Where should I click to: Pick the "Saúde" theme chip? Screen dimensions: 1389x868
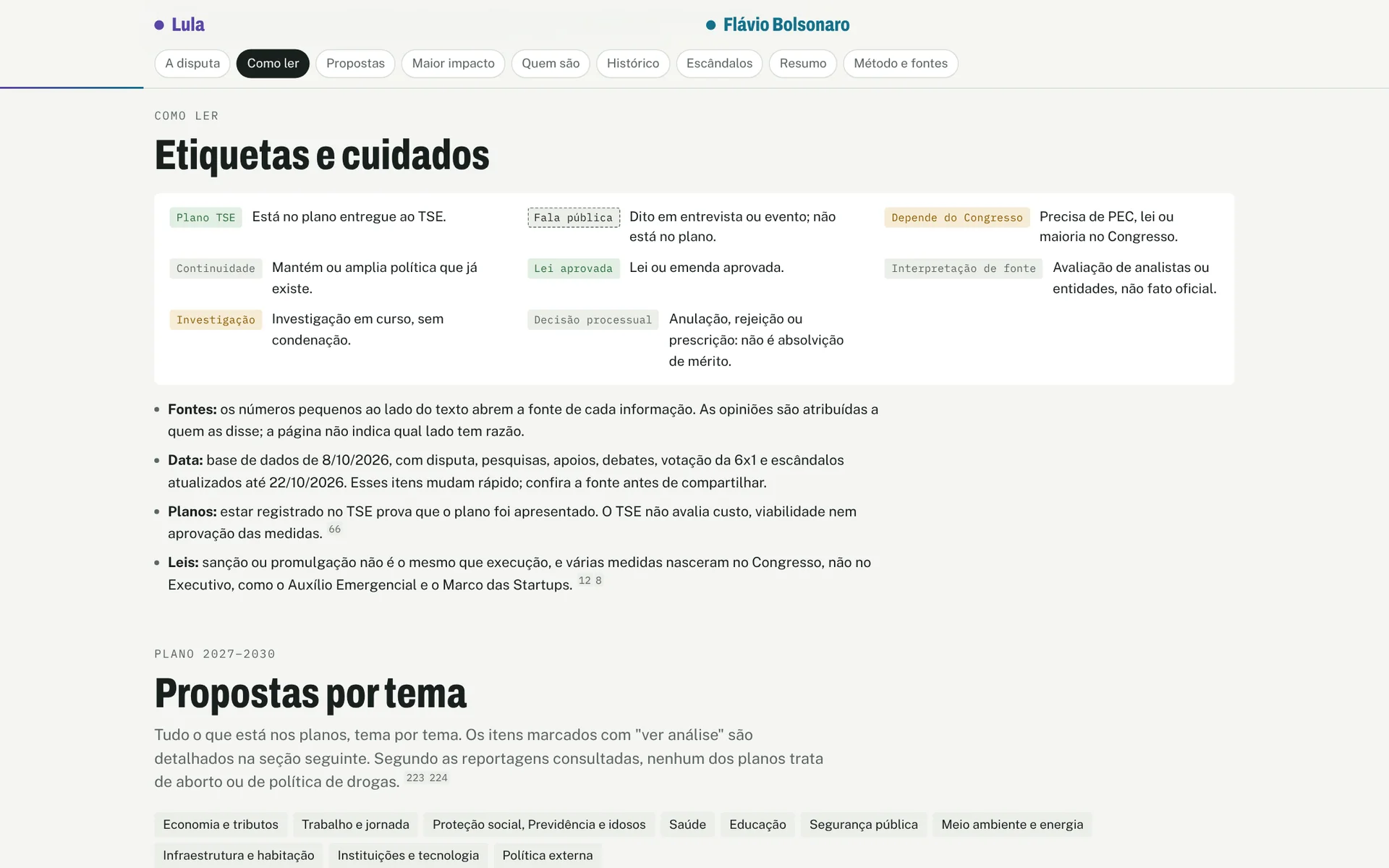(687, 825)
